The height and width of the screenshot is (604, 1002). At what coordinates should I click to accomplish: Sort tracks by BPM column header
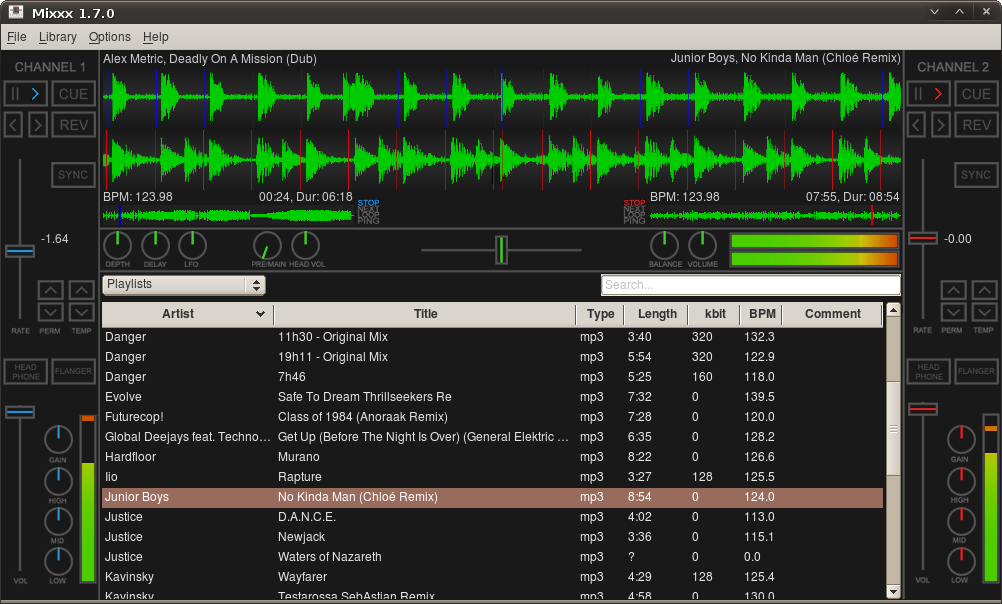759,314
